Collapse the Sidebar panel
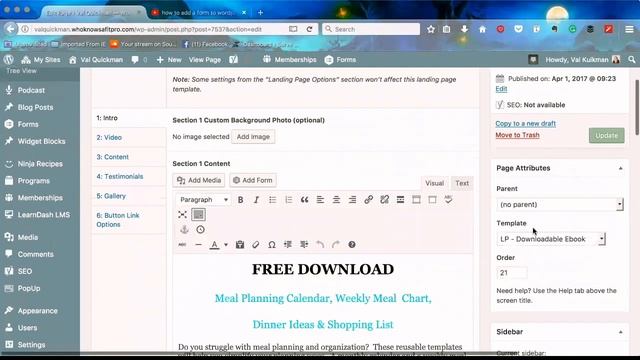Viewport: 640px width, 360px height. click(x=620, y=332)
